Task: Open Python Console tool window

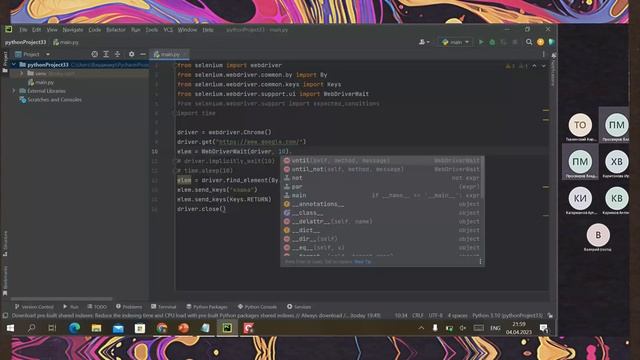Action: 257,307
